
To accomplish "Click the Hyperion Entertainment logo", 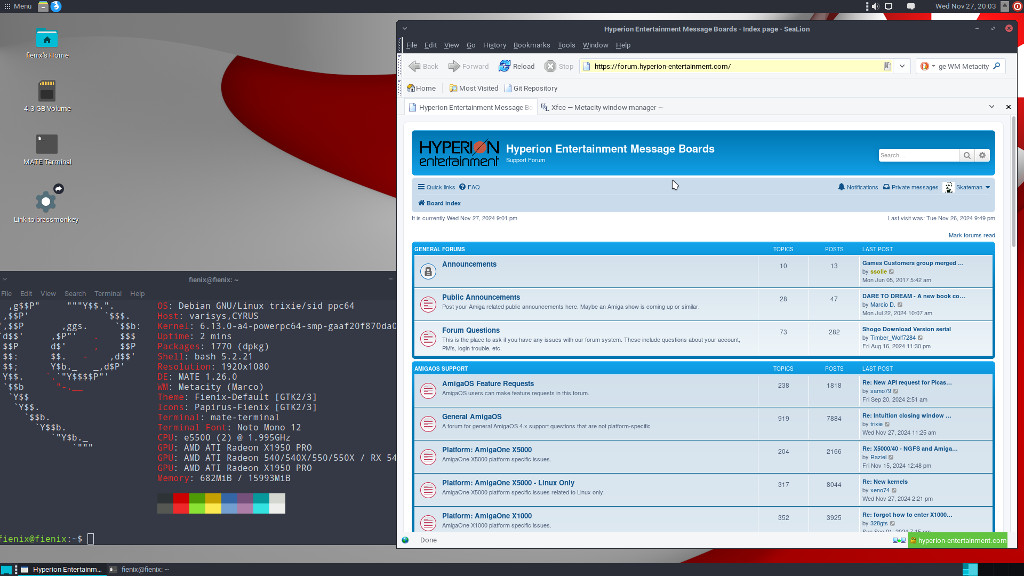I will [x=459, y=153].
